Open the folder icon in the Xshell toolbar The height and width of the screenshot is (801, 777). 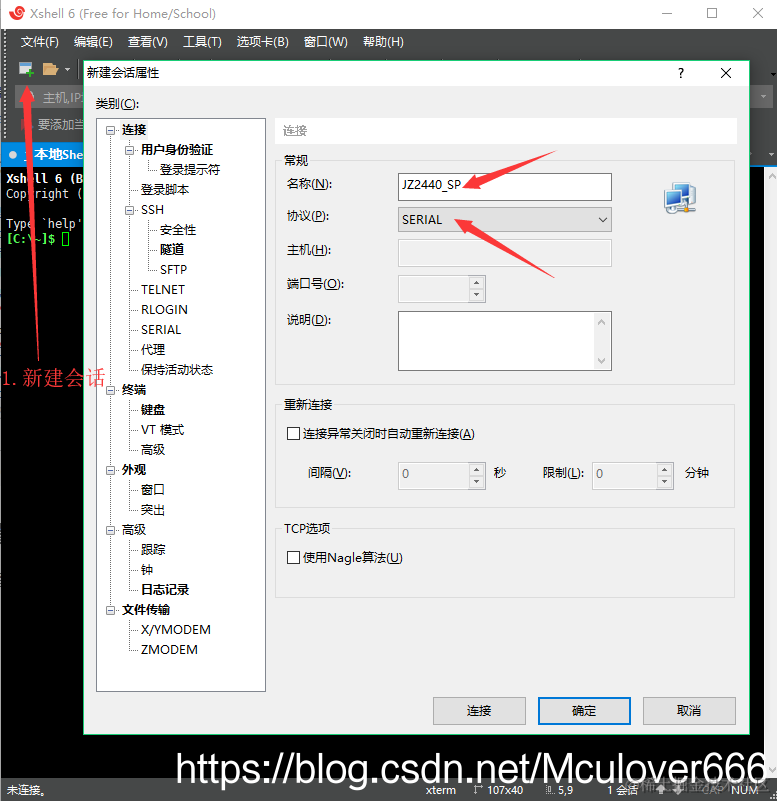pos(50,69)
